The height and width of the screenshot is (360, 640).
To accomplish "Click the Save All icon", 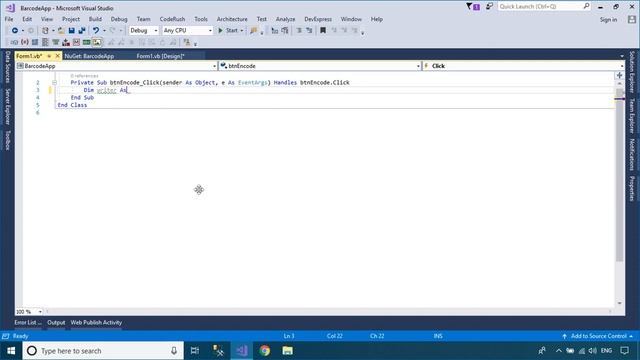I will [82, 31].
